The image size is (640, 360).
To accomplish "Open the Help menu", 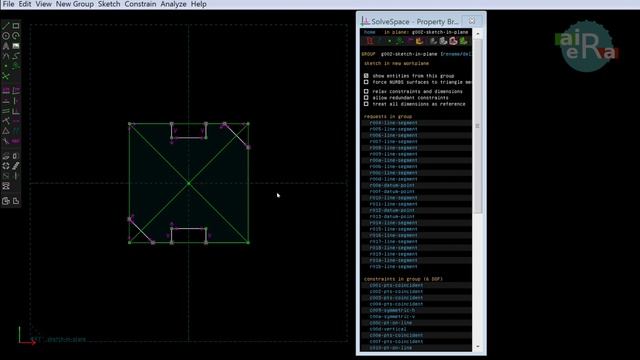I will [198, 4].
